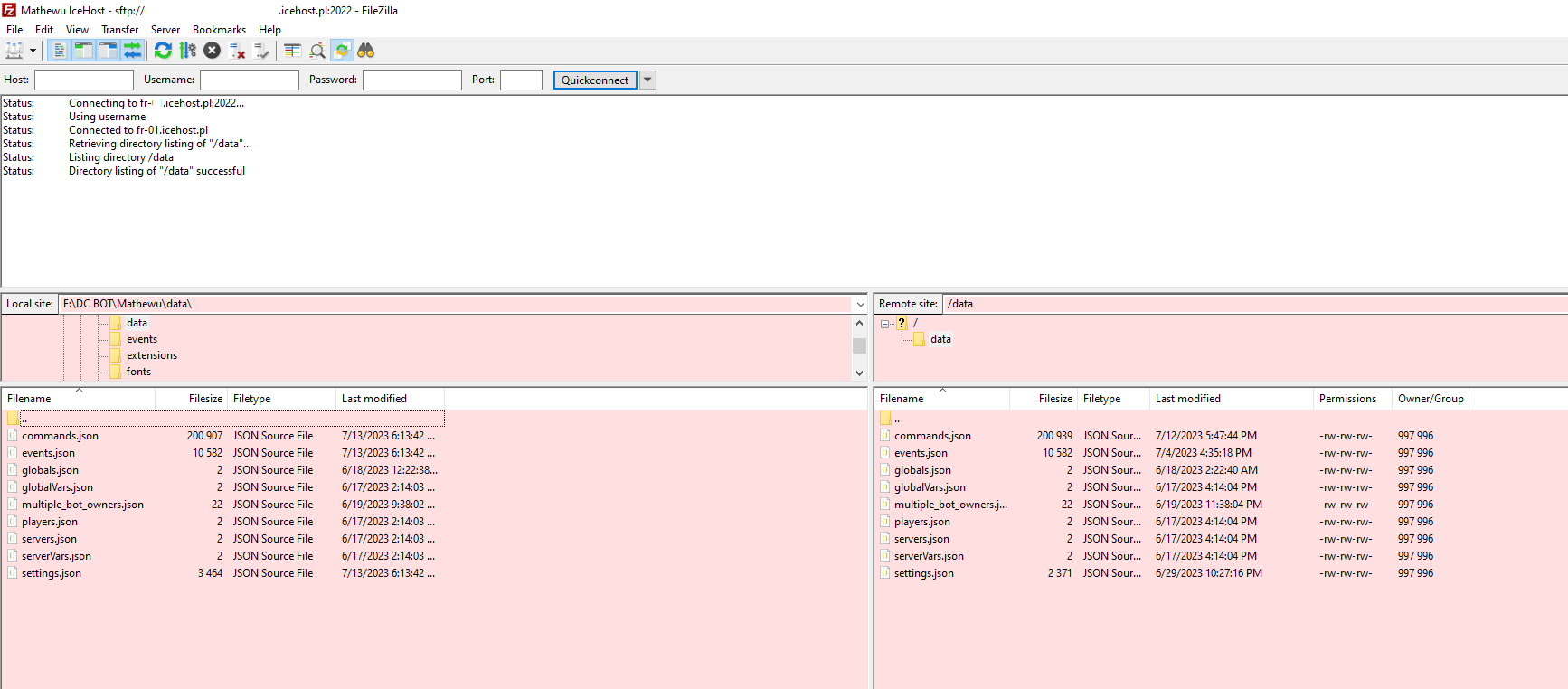
Task: Select the local 'events' folder in tree
Action: [142, 339]
